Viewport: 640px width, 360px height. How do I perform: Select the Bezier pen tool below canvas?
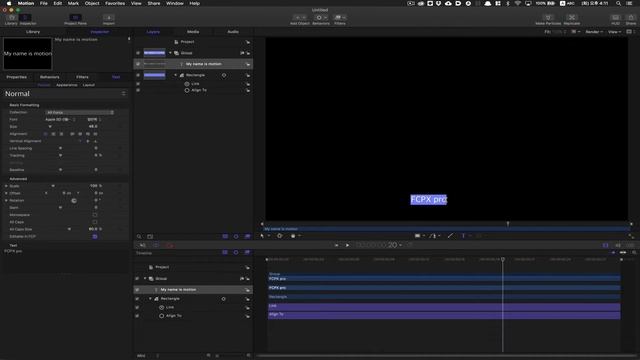tap(433, 236)
